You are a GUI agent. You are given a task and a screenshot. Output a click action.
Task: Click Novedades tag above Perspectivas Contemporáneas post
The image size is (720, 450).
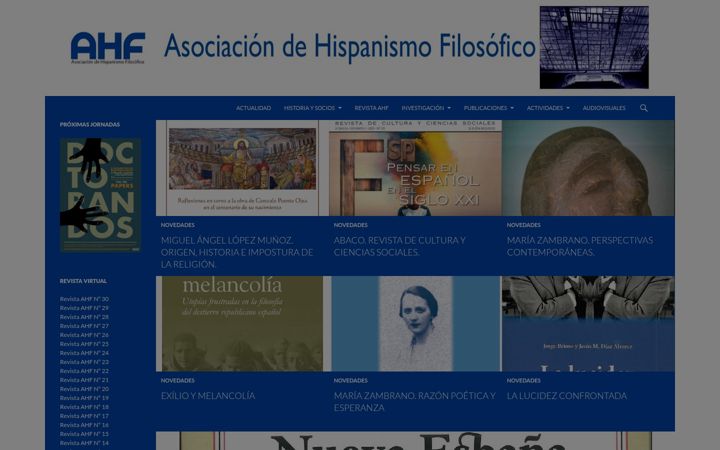coord(523,225)
